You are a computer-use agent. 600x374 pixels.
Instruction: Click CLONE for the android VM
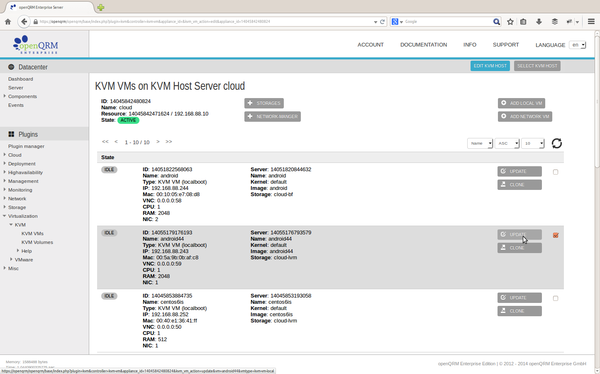coord(519,185)
